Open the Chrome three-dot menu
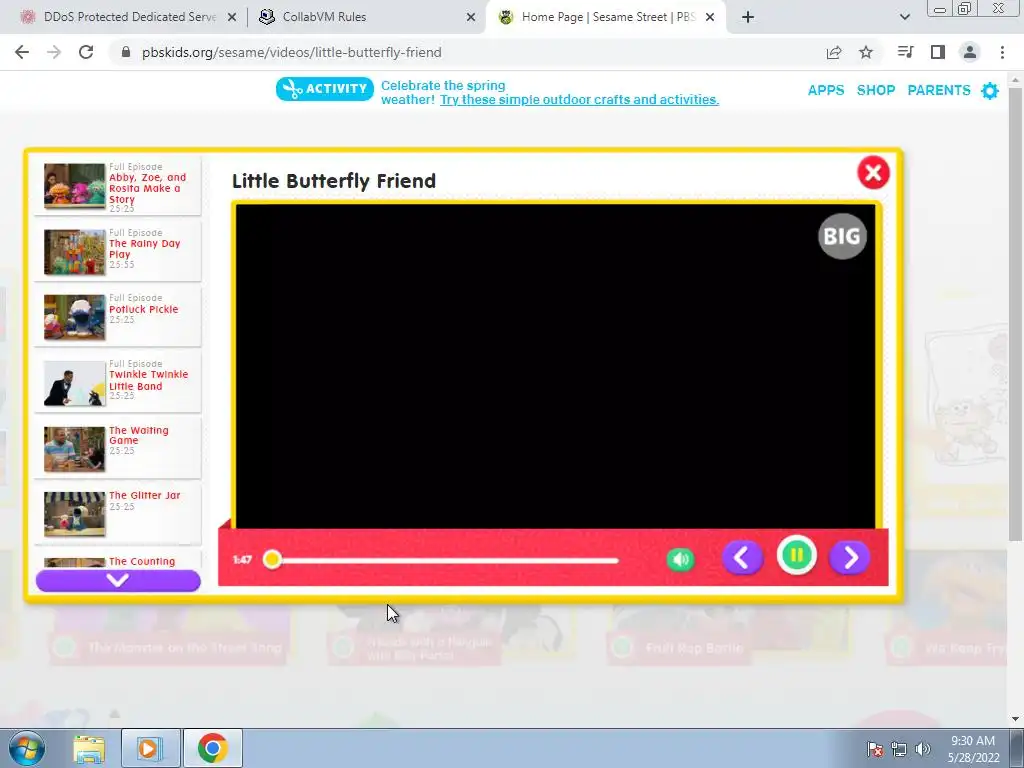This screenshot has height=768, width=1024. (1002, 52)
